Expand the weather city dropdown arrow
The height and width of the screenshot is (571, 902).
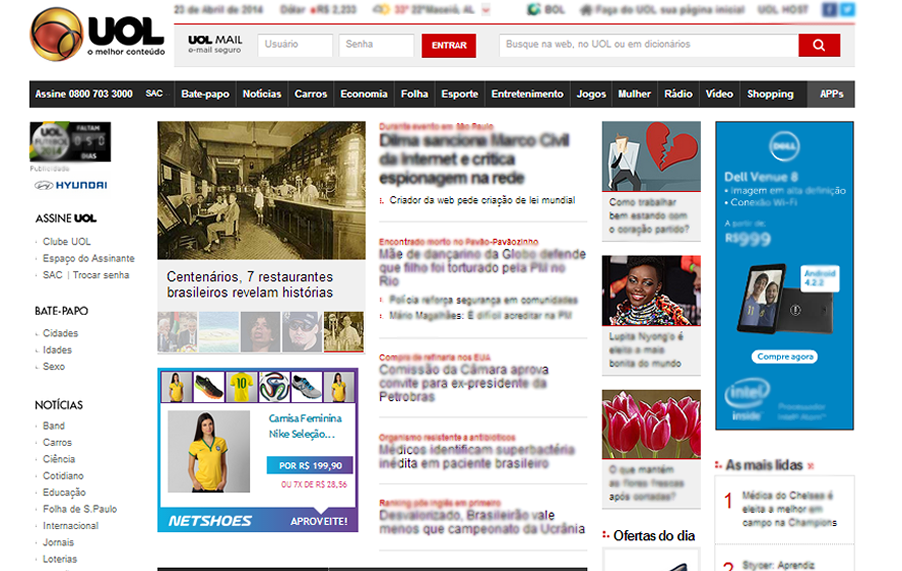486,10
